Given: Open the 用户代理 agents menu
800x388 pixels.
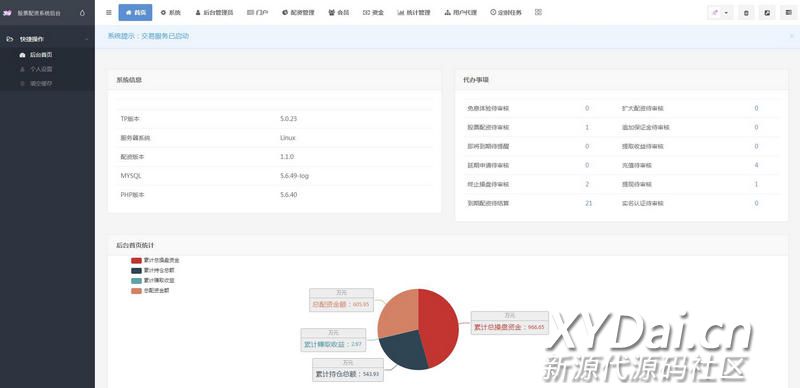Looking at the screenshot, I should coord(460,12).
